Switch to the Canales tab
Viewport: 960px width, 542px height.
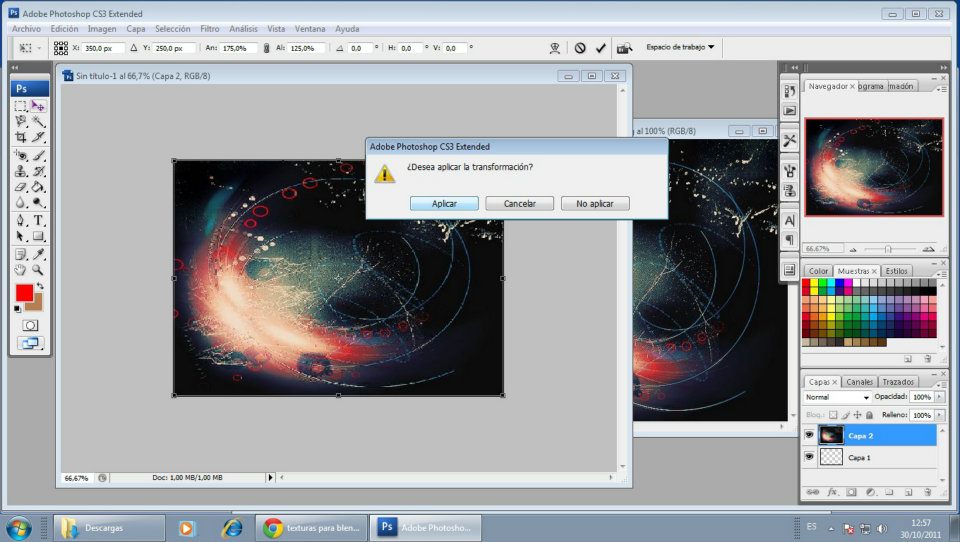click(859, 382)
